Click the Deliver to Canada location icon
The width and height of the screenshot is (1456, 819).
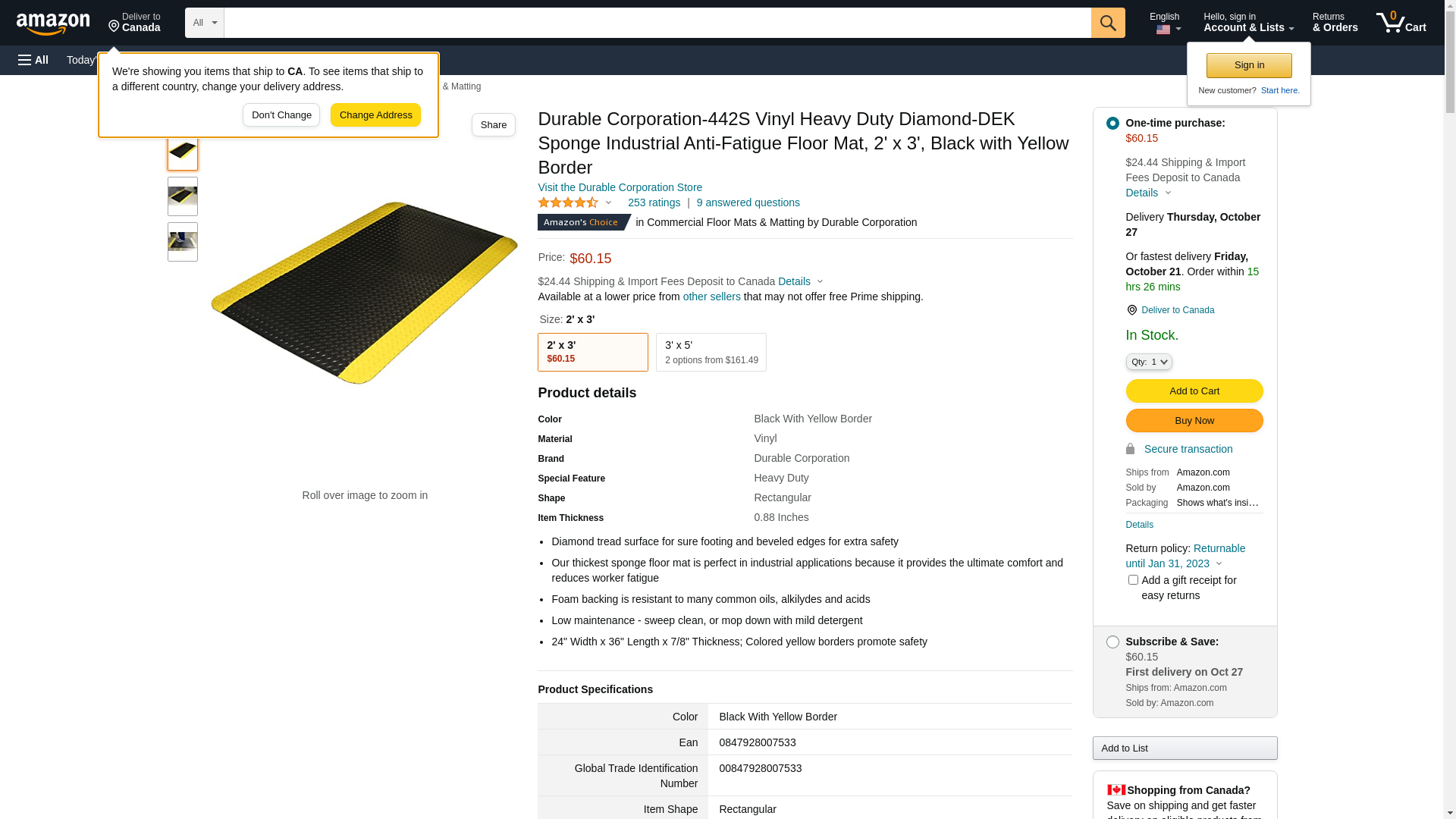(114, 27)
